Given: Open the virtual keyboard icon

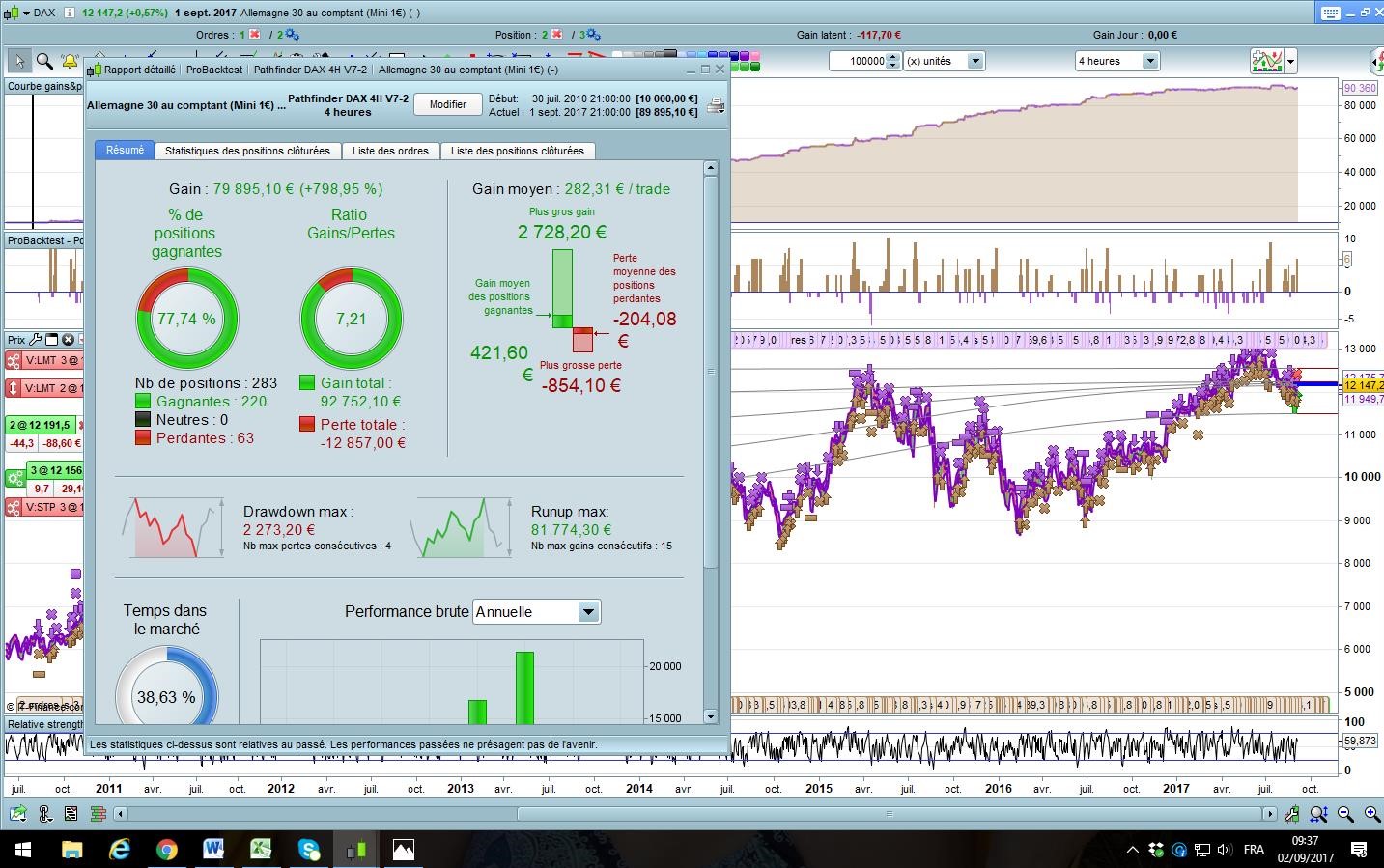Looking at the screenshot, I should 1330,13.
